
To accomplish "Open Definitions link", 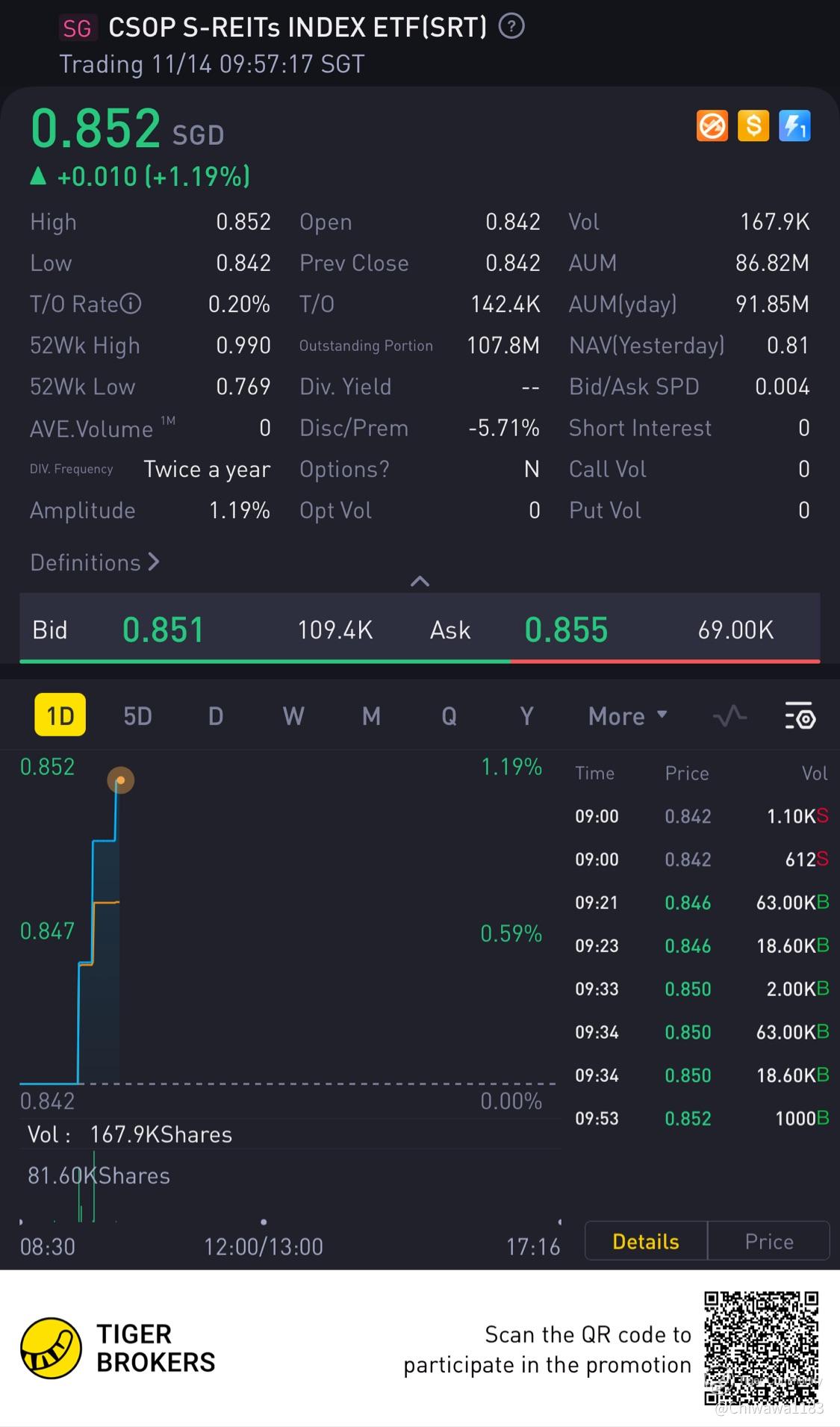I will [x=95, y=562].
